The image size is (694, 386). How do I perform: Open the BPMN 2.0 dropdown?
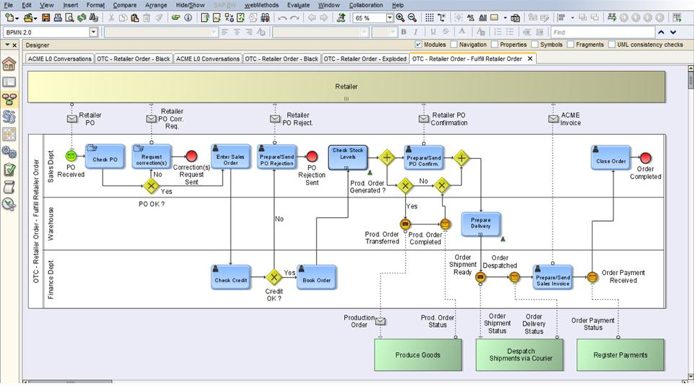(x=93, y=32)
